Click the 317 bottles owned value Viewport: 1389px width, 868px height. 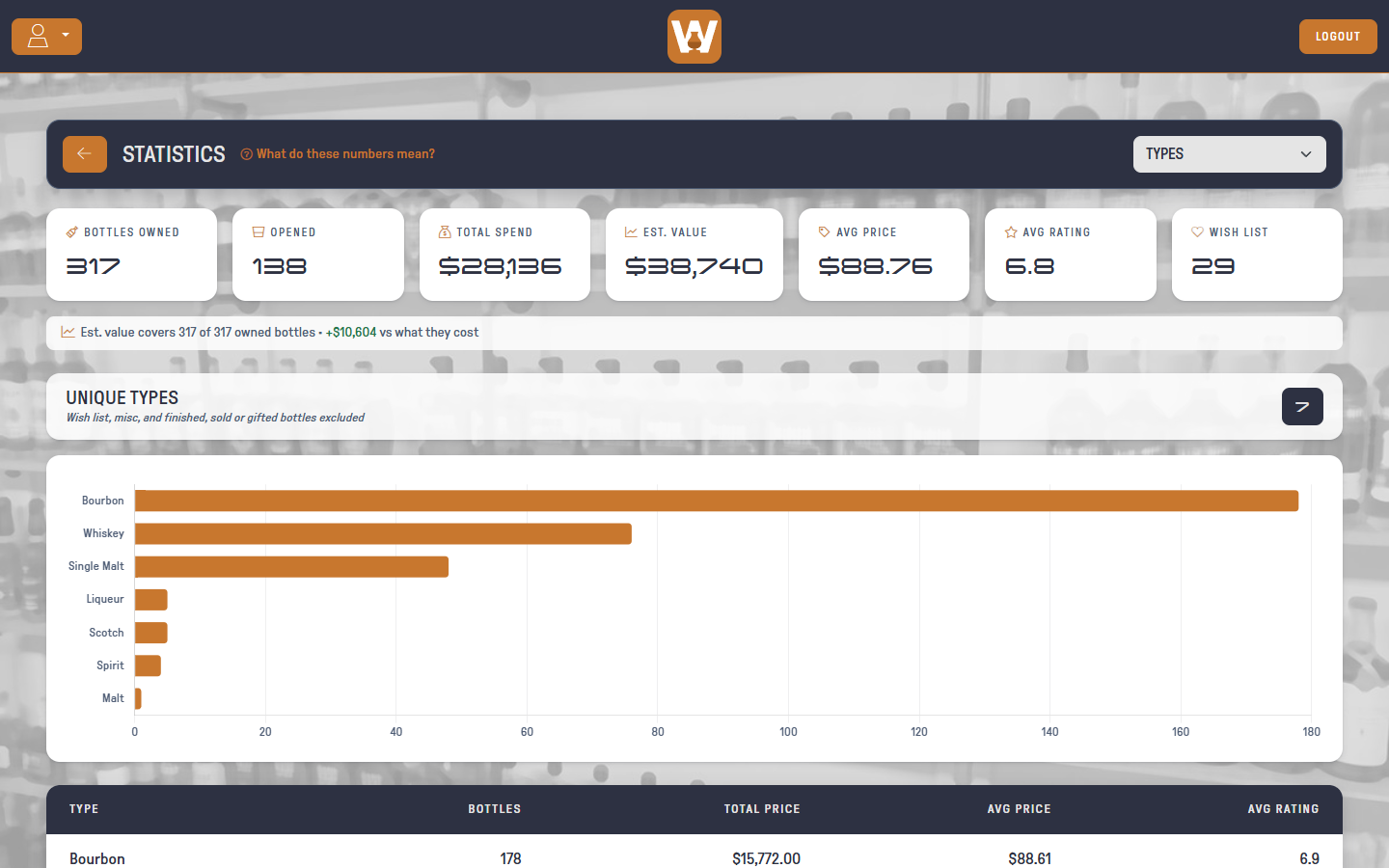(x=94, y=266)
